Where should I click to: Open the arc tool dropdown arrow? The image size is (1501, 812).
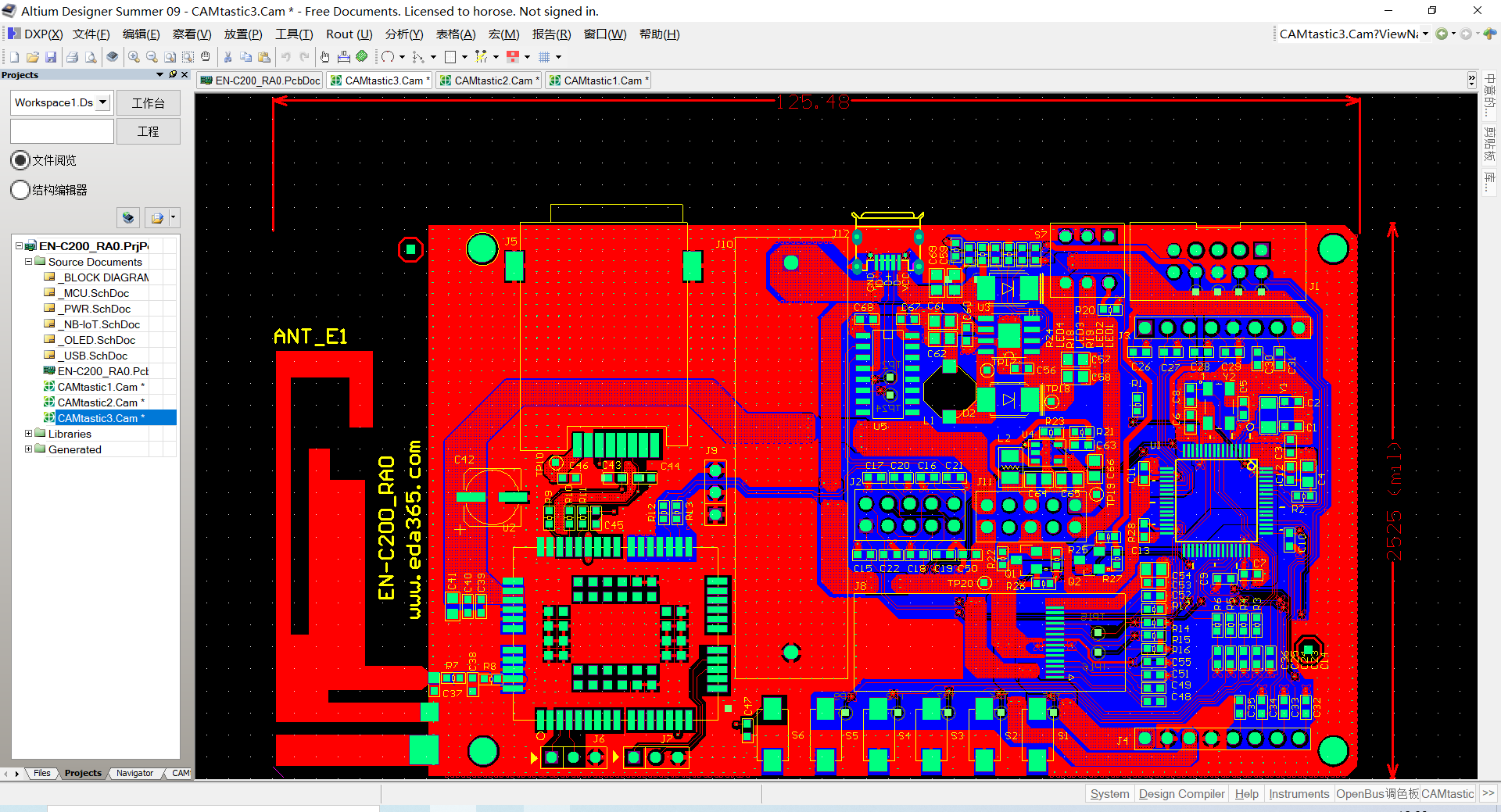pyautogui.click(x=402, y=57)
